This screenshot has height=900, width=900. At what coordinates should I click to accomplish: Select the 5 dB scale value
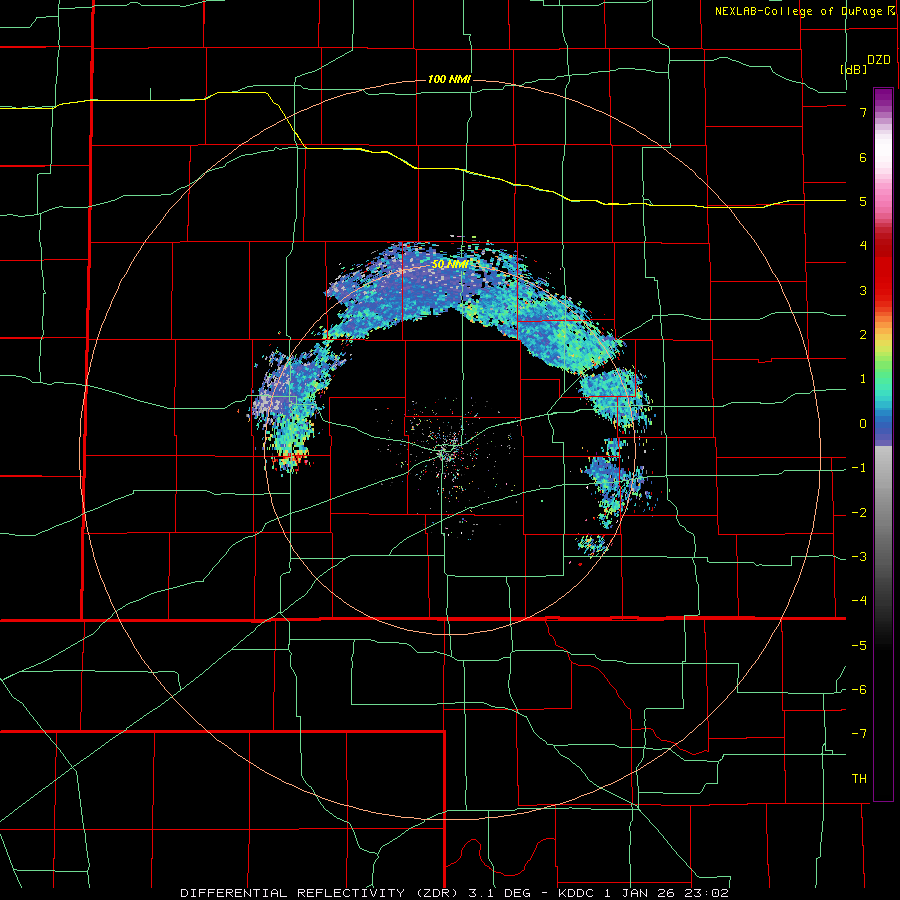(863, 201)
